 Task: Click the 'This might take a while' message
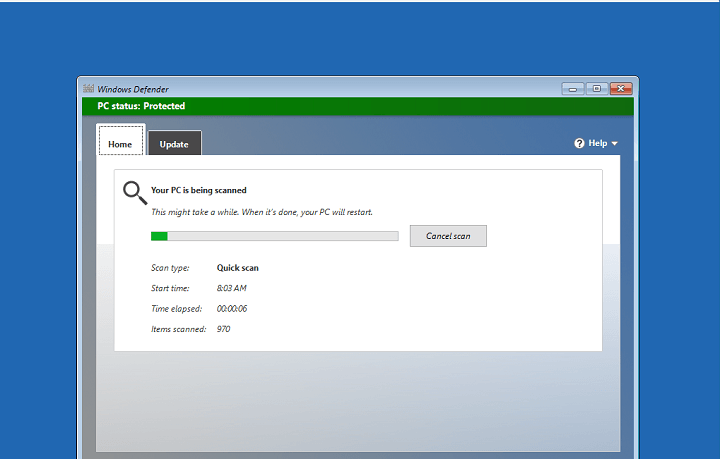pyautogui.click(x=262, y=212)
